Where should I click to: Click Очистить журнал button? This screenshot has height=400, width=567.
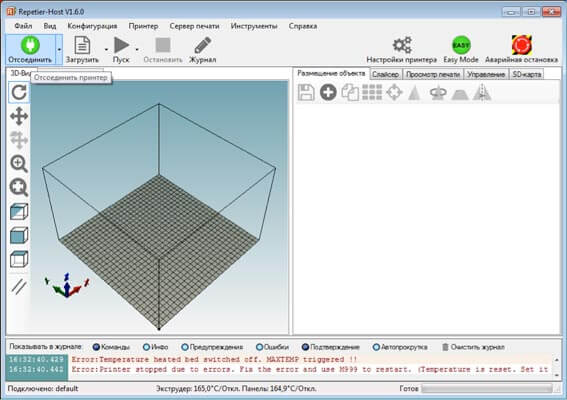473,347
